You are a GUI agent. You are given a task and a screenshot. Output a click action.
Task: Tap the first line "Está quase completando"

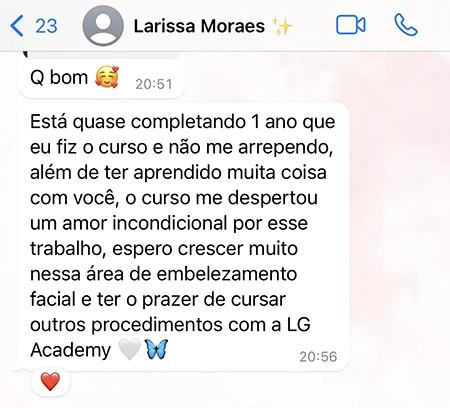pos(138,121)
